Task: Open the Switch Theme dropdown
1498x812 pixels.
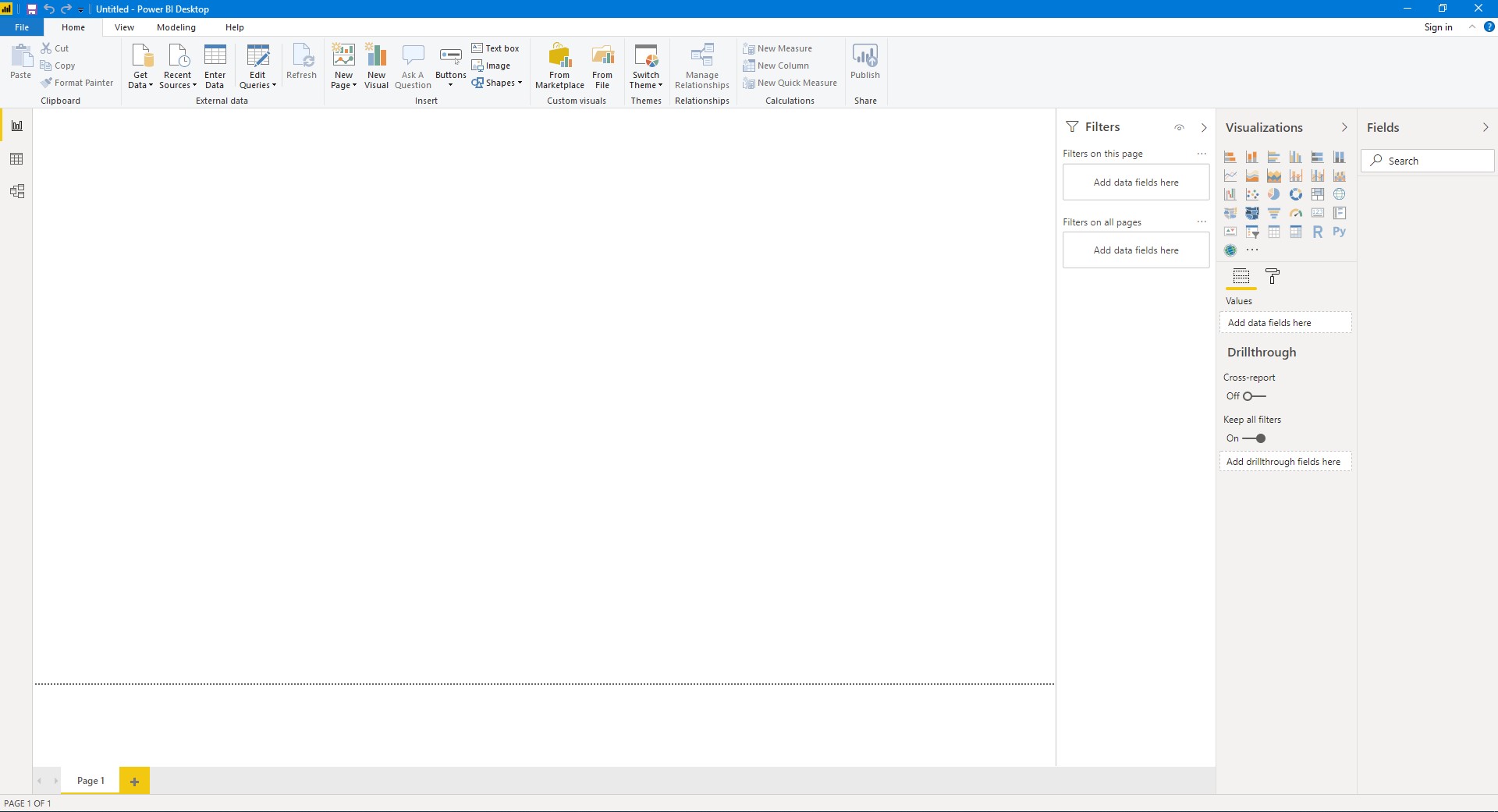Action: [x=646, y=66]
